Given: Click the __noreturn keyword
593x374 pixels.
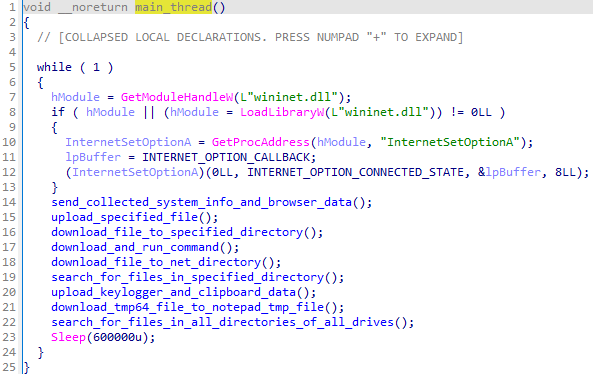Looking at the screenshot, I should tap(93, 7).
